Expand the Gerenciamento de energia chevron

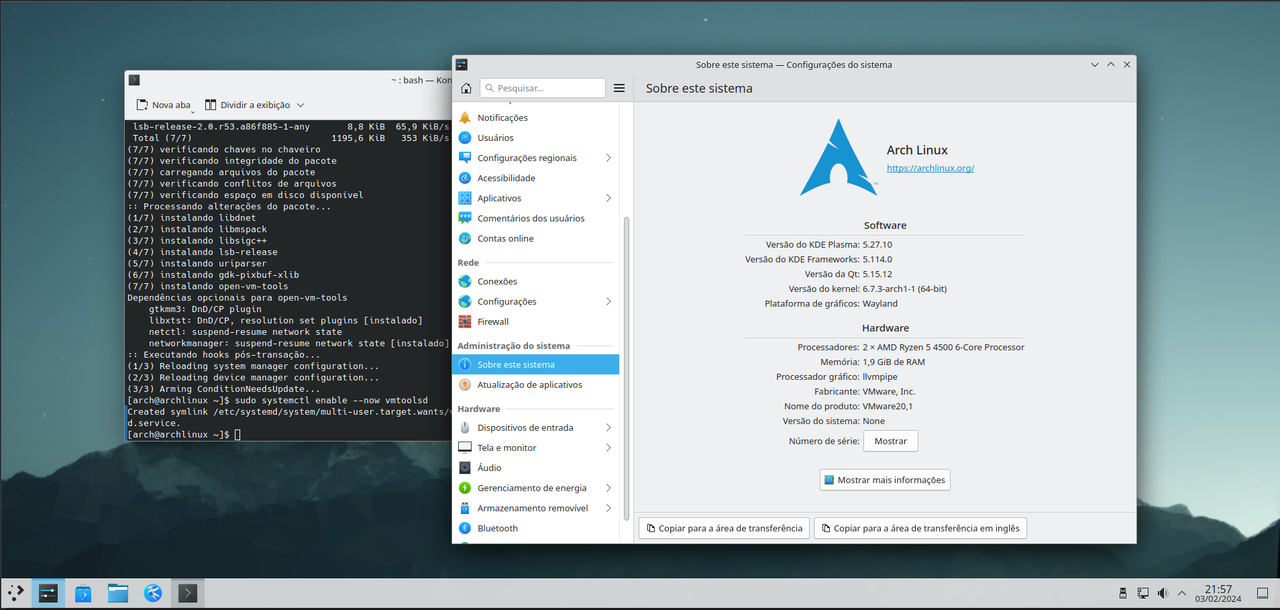tap(608, 488)
